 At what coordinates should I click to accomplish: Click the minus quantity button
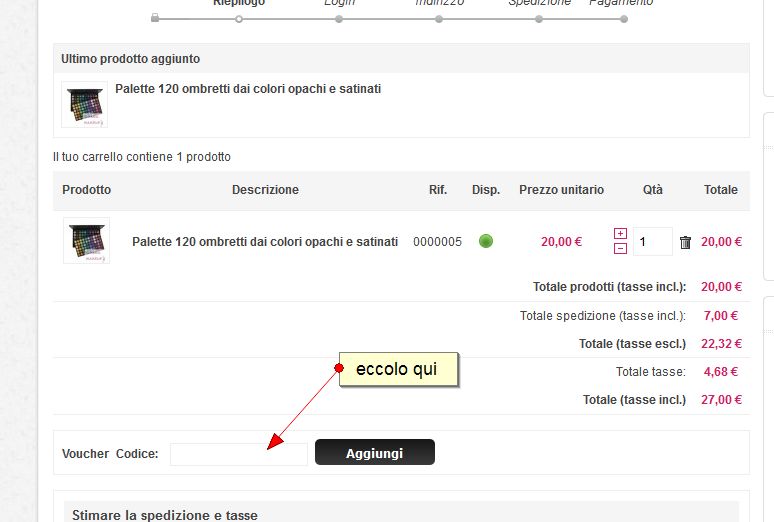[620, 248]
